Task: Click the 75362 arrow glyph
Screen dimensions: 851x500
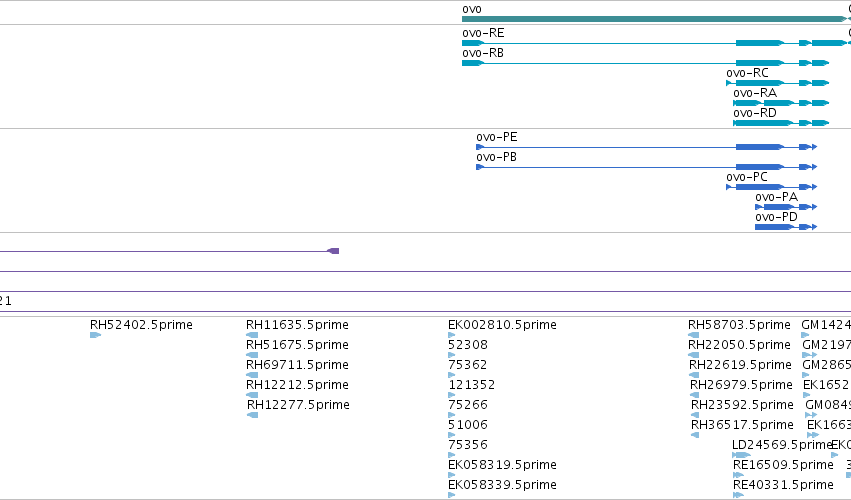Action: (x=452, y=375)
